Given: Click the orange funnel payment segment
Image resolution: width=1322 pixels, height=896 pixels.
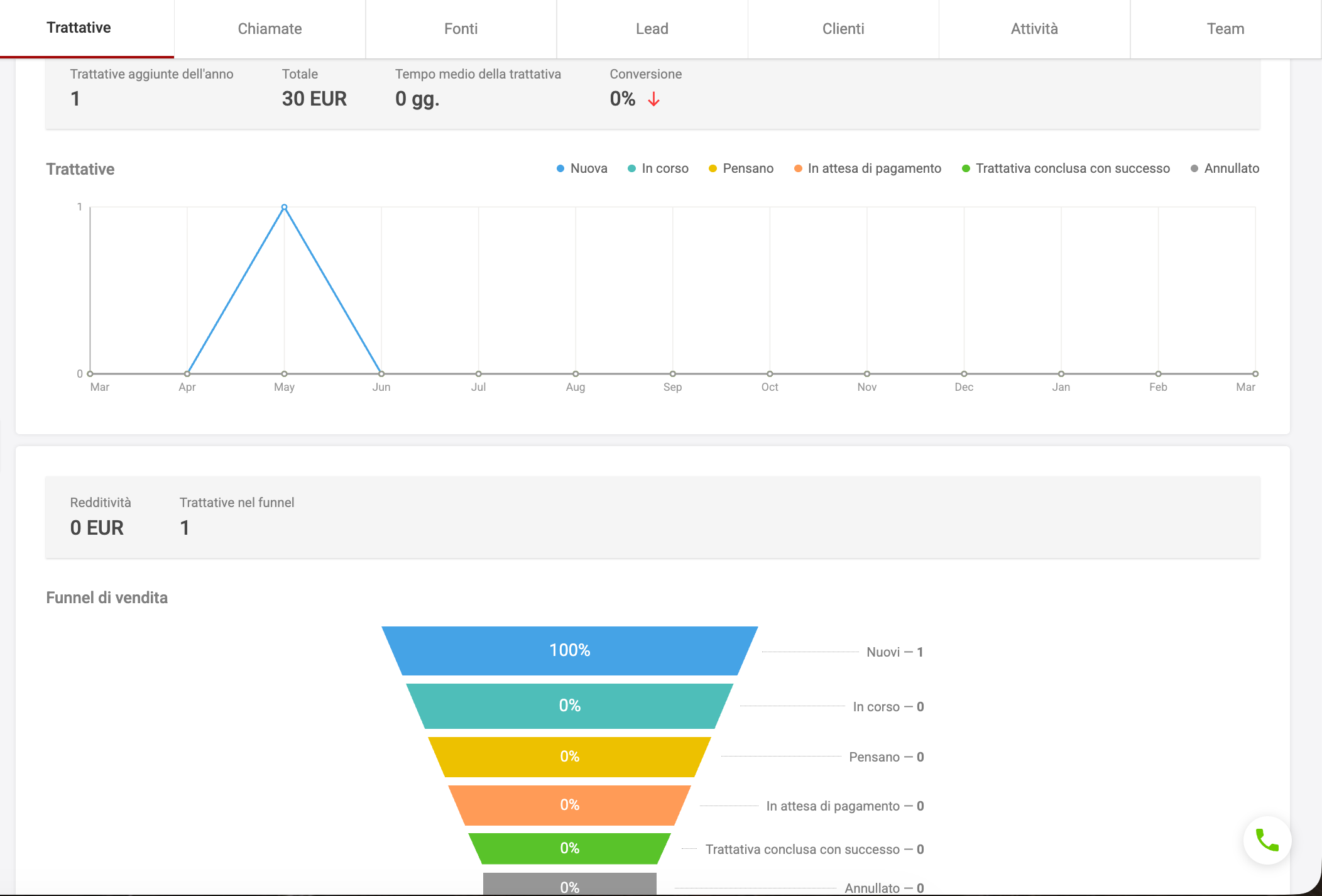Looking at the screenshot, I should click(569, 805).
